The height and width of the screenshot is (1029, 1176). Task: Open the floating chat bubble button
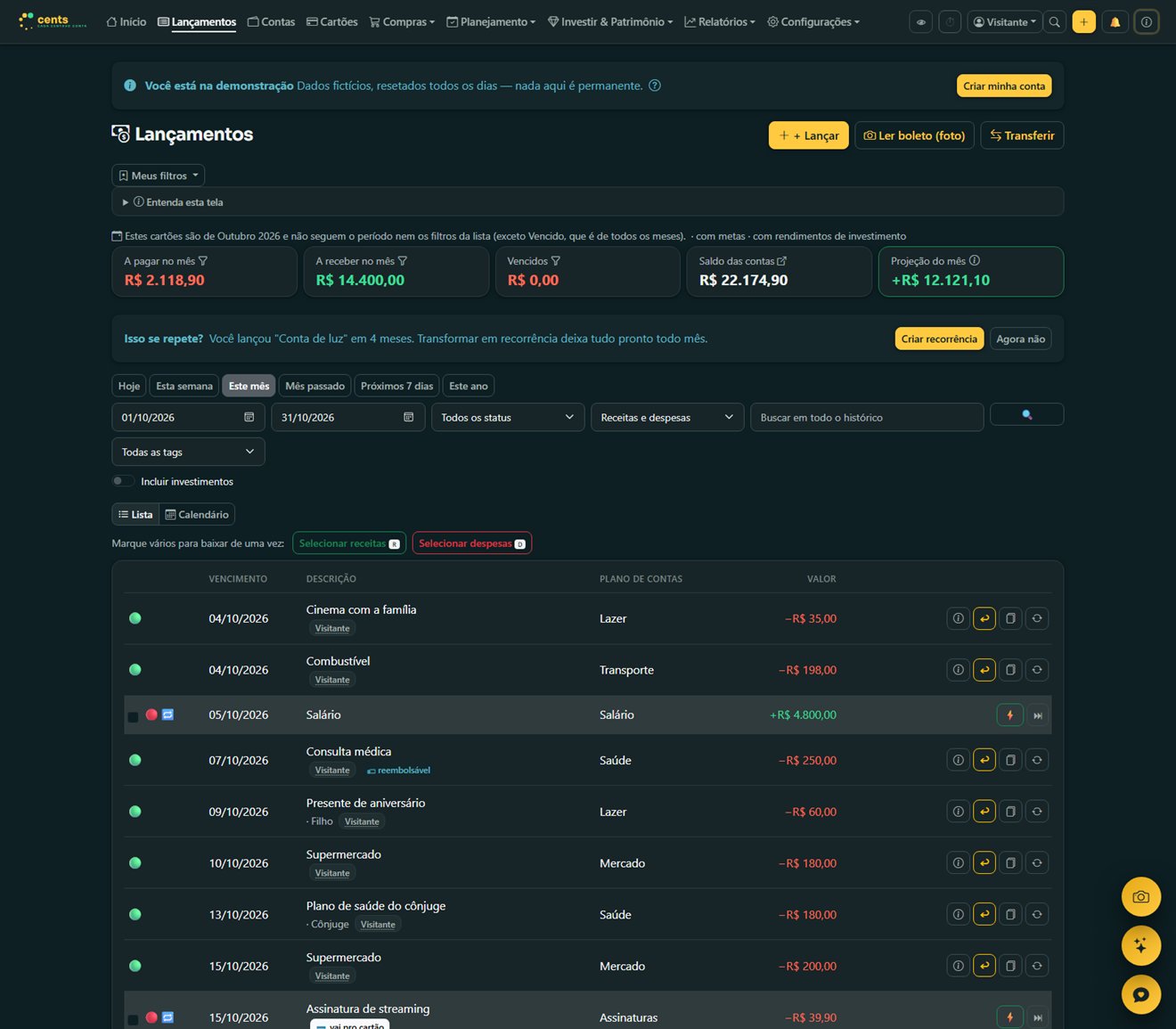(x=1141, y=995)
